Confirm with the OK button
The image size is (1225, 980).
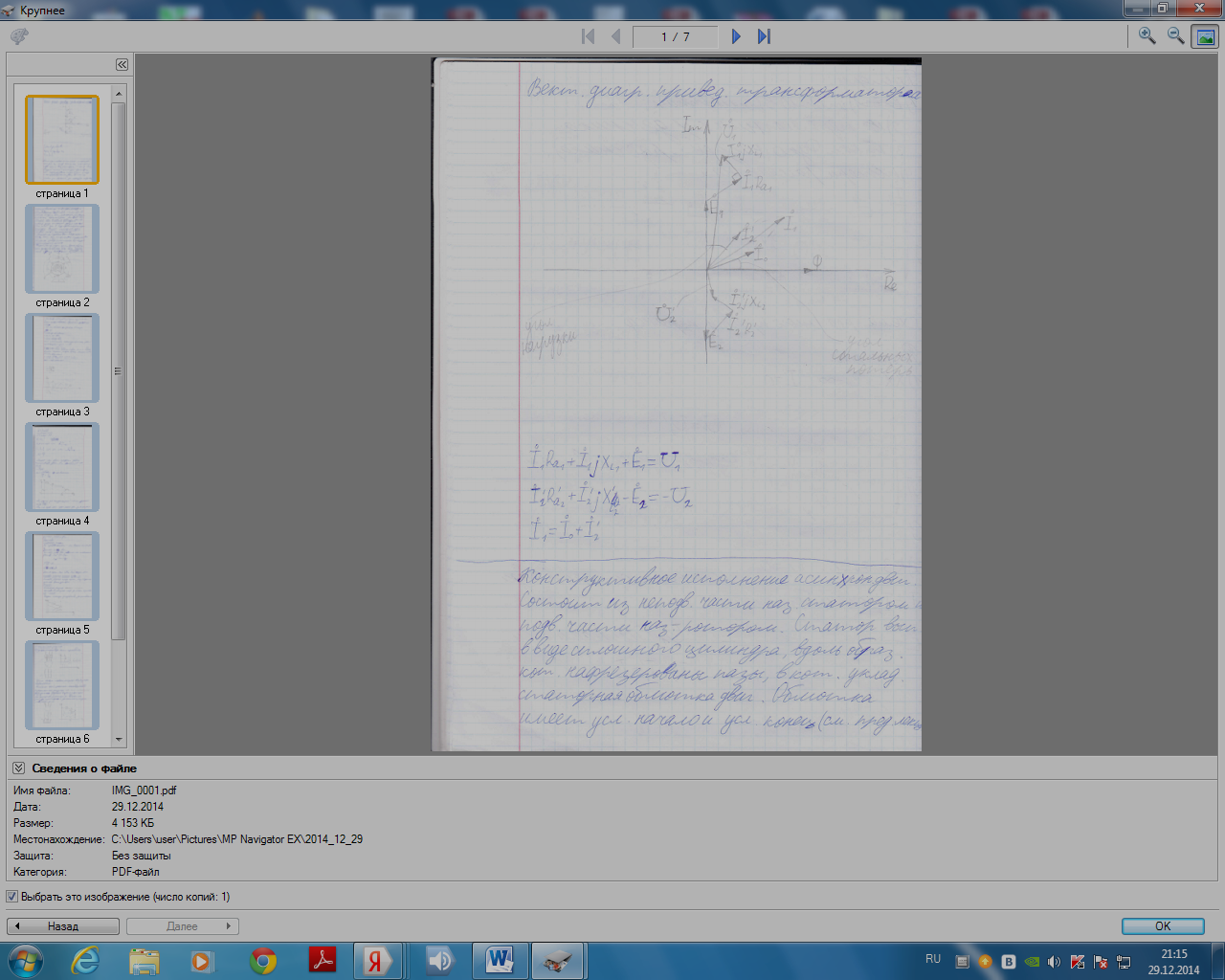[x=1163, y=926]
